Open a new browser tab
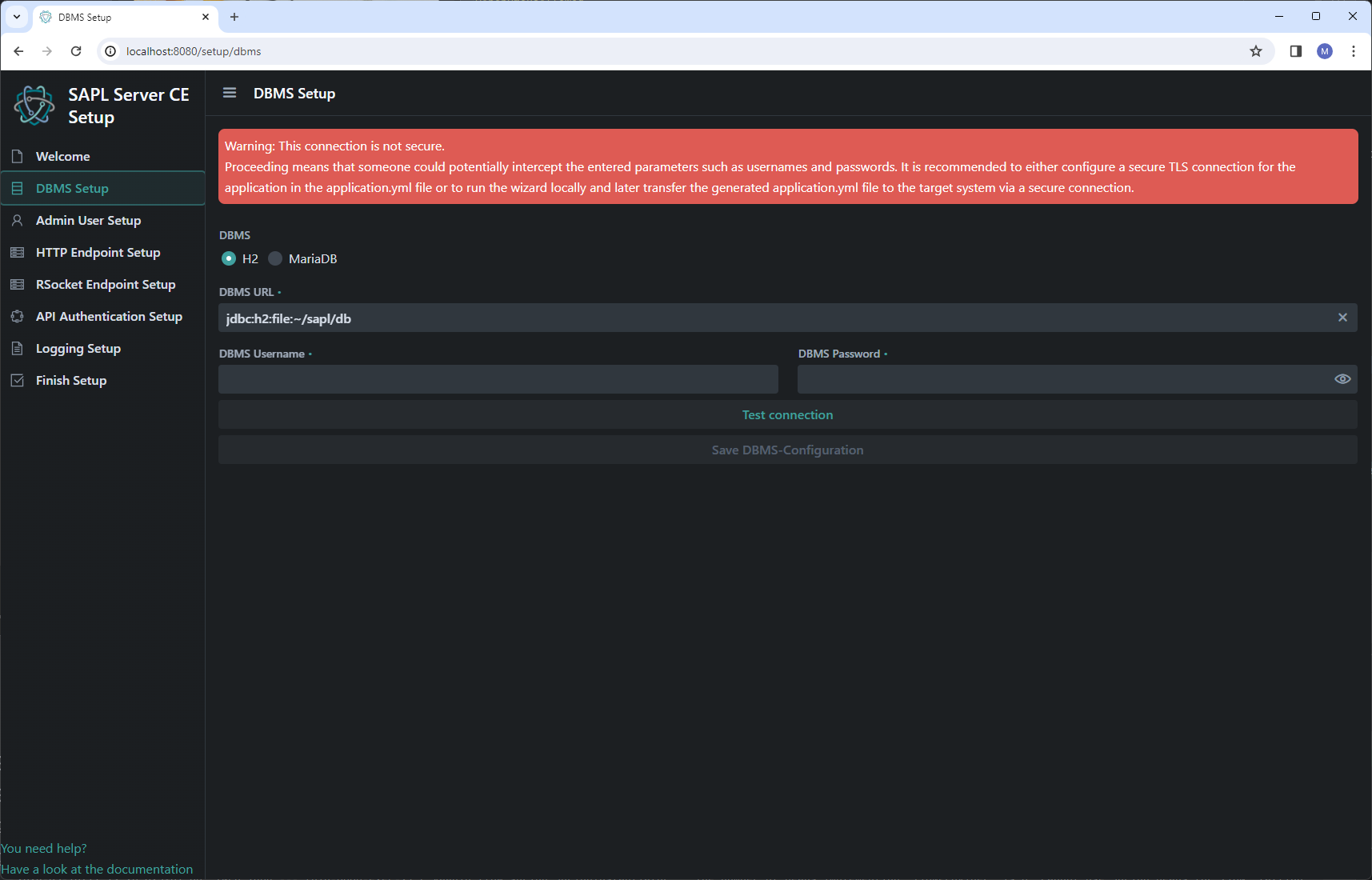 click(x=234, y=17)
